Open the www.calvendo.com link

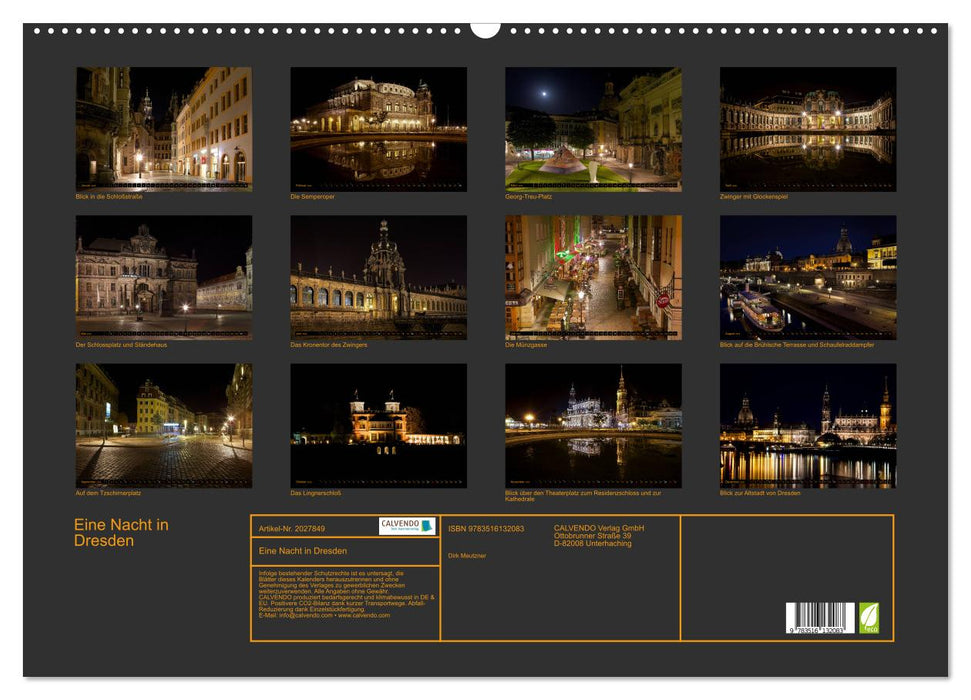(x=362, y=616)
